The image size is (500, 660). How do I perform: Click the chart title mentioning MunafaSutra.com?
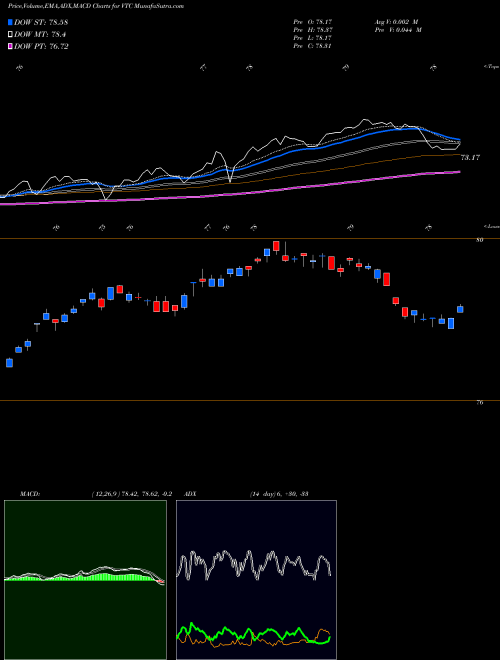96,6
